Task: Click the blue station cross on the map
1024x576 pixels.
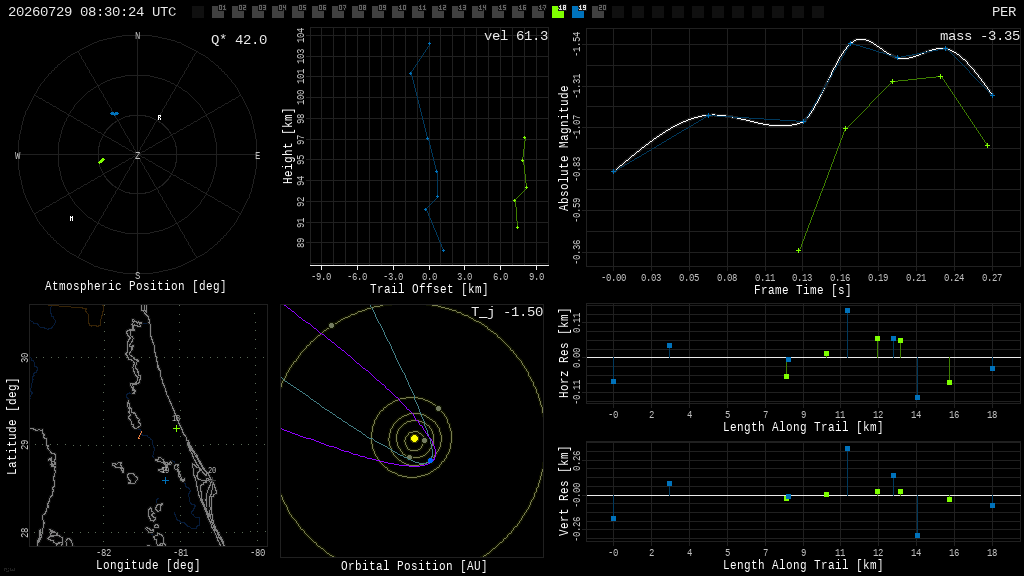Action: [165, 481]
